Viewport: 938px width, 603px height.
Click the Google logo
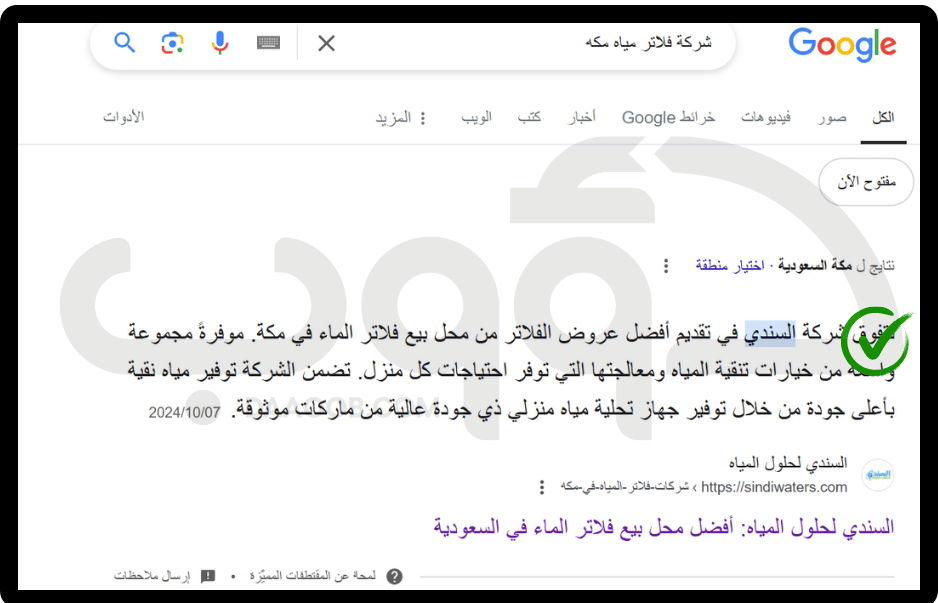(x=842, y=45)
